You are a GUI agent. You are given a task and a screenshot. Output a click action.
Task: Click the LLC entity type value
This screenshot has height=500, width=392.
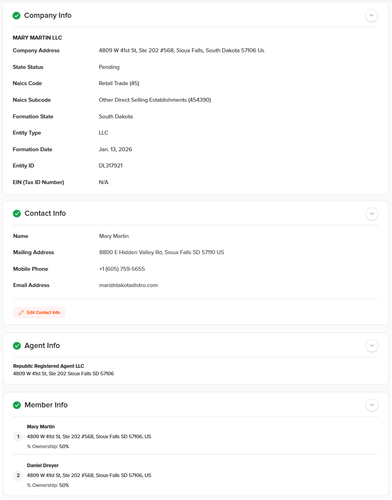coord(103,133)
